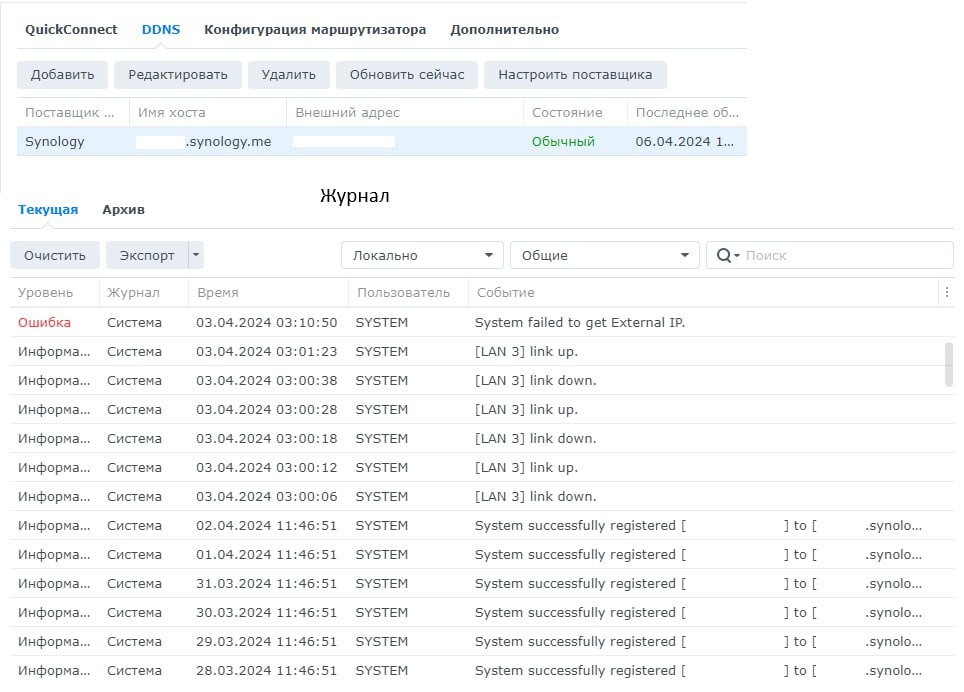Click the Добавить button

pos(62,75)
